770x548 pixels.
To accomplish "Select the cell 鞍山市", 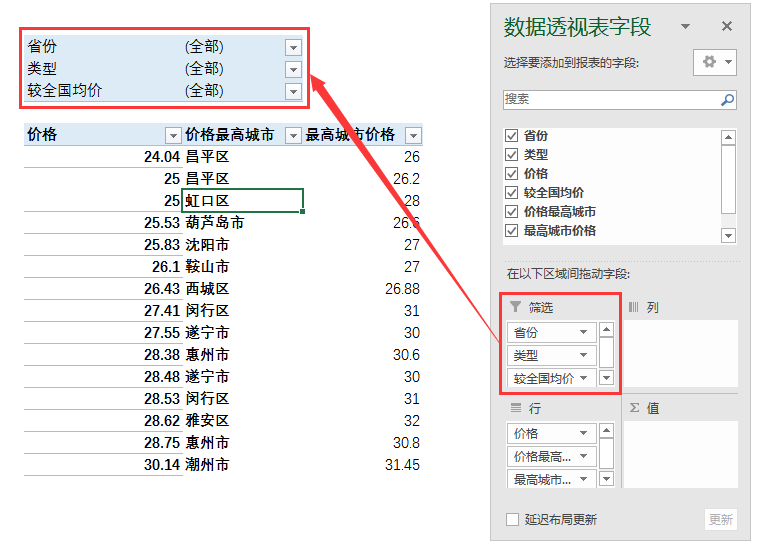I will point(243,267).
